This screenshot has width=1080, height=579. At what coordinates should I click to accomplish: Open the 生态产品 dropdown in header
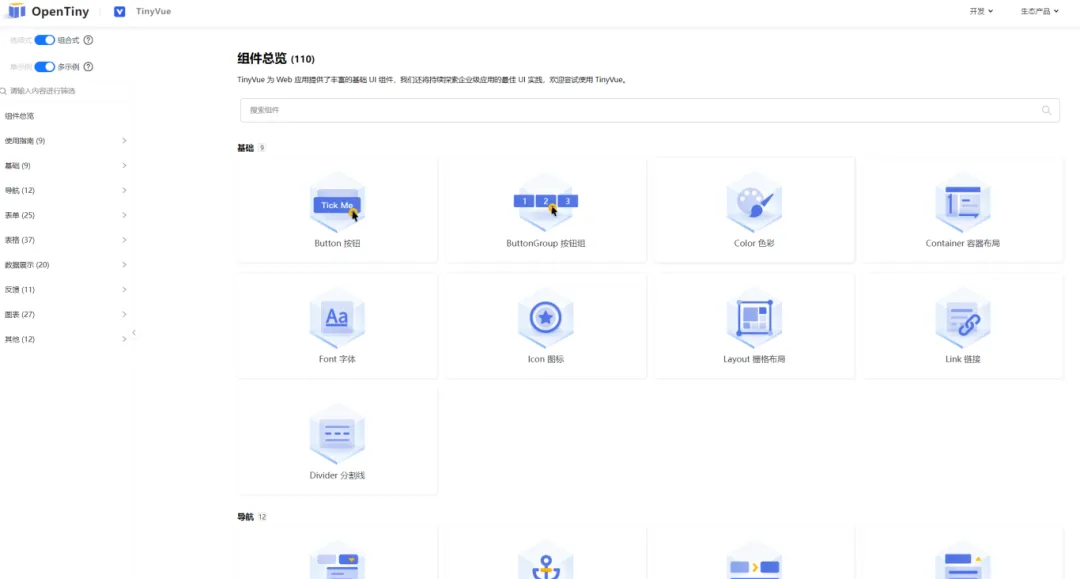(x=1039, y=11)
